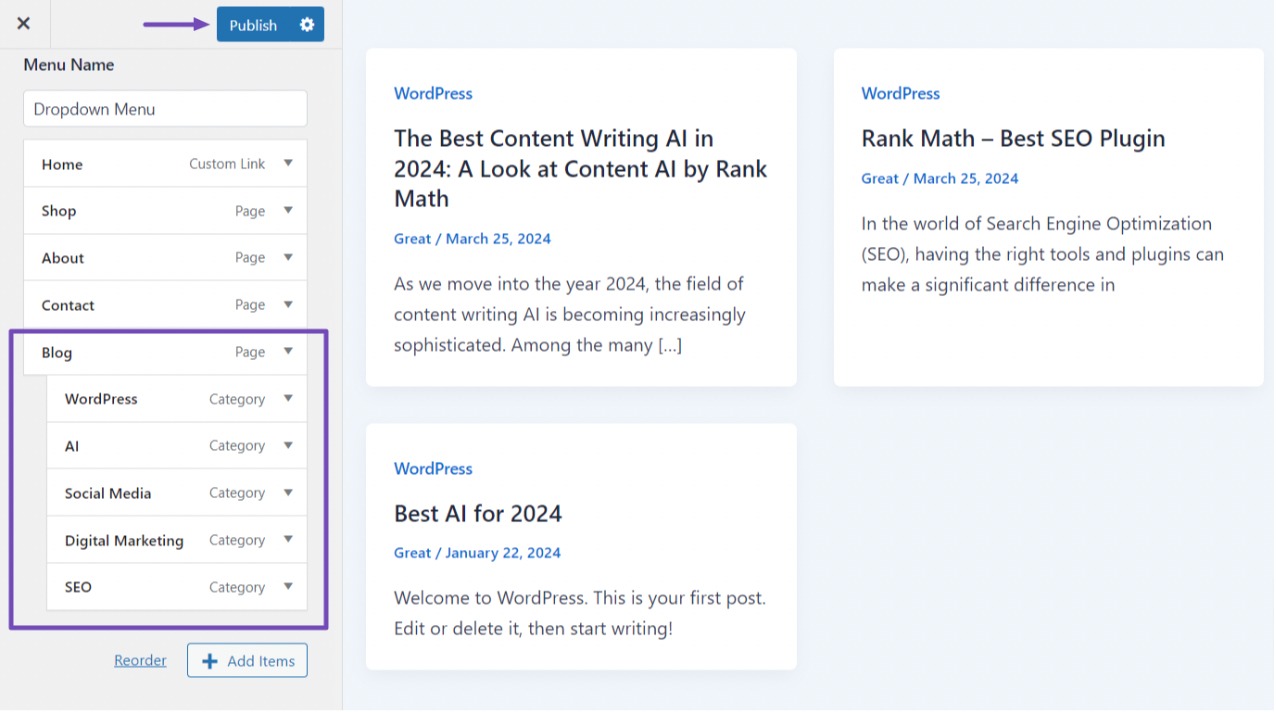This screenshot has height=712, width=1276.
Task: Expand the About menu item arrow
Action: (288, 257)
